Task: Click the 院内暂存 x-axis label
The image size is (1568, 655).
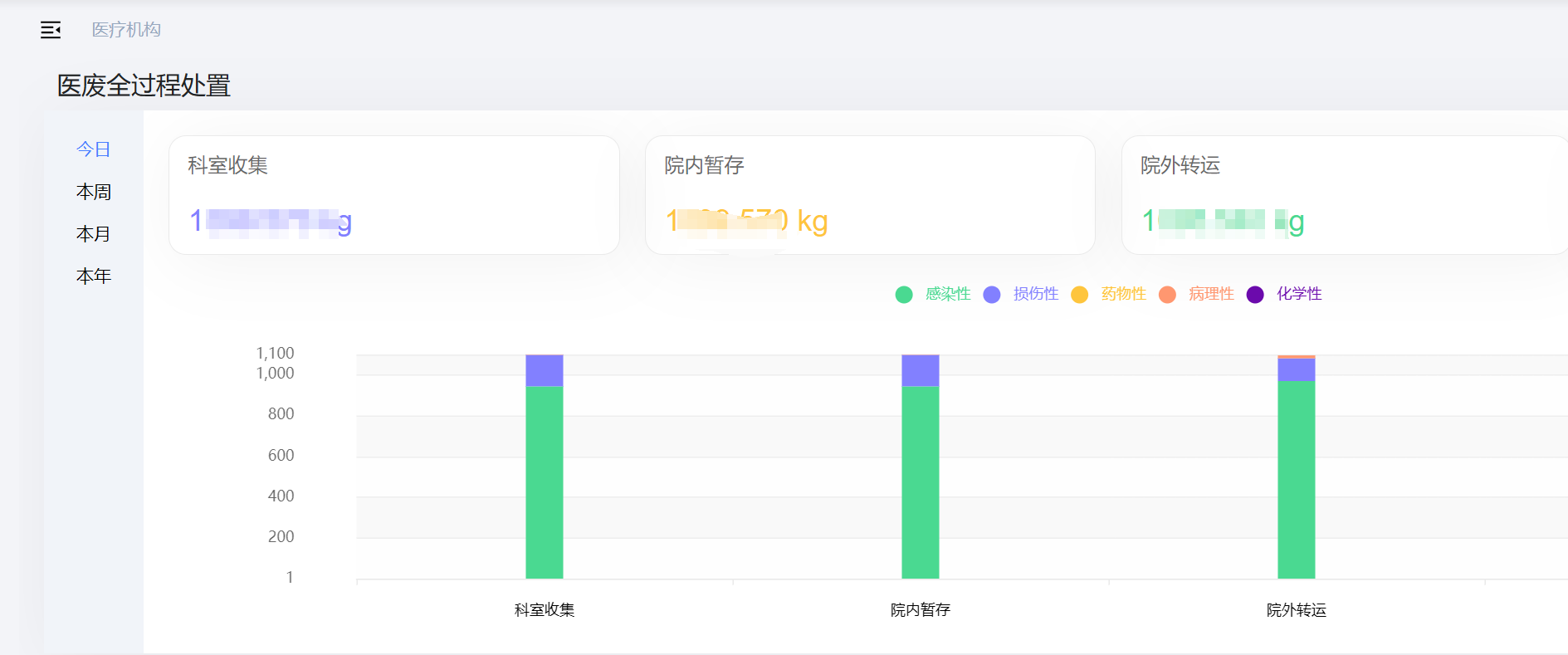Action: (921, 610)
